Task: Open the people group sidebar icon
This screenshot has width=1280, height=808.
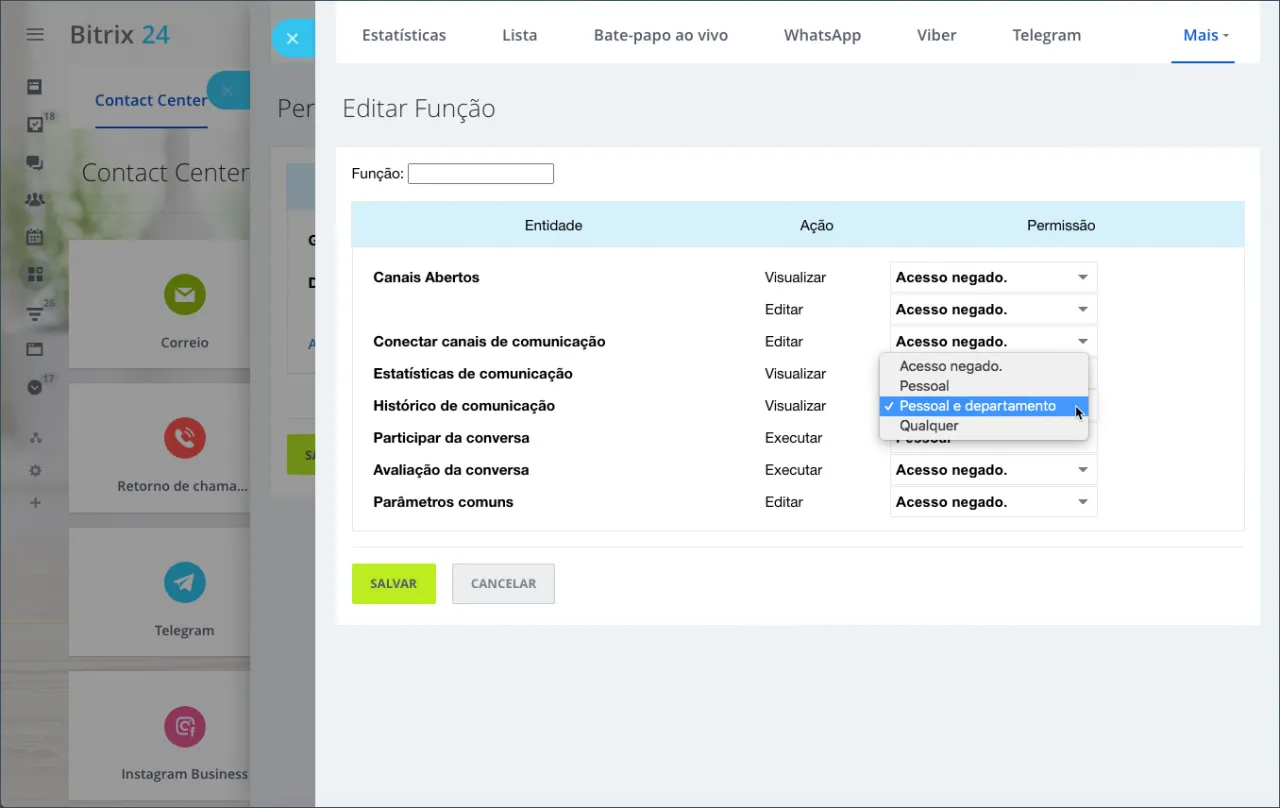Action: [35, 199]
